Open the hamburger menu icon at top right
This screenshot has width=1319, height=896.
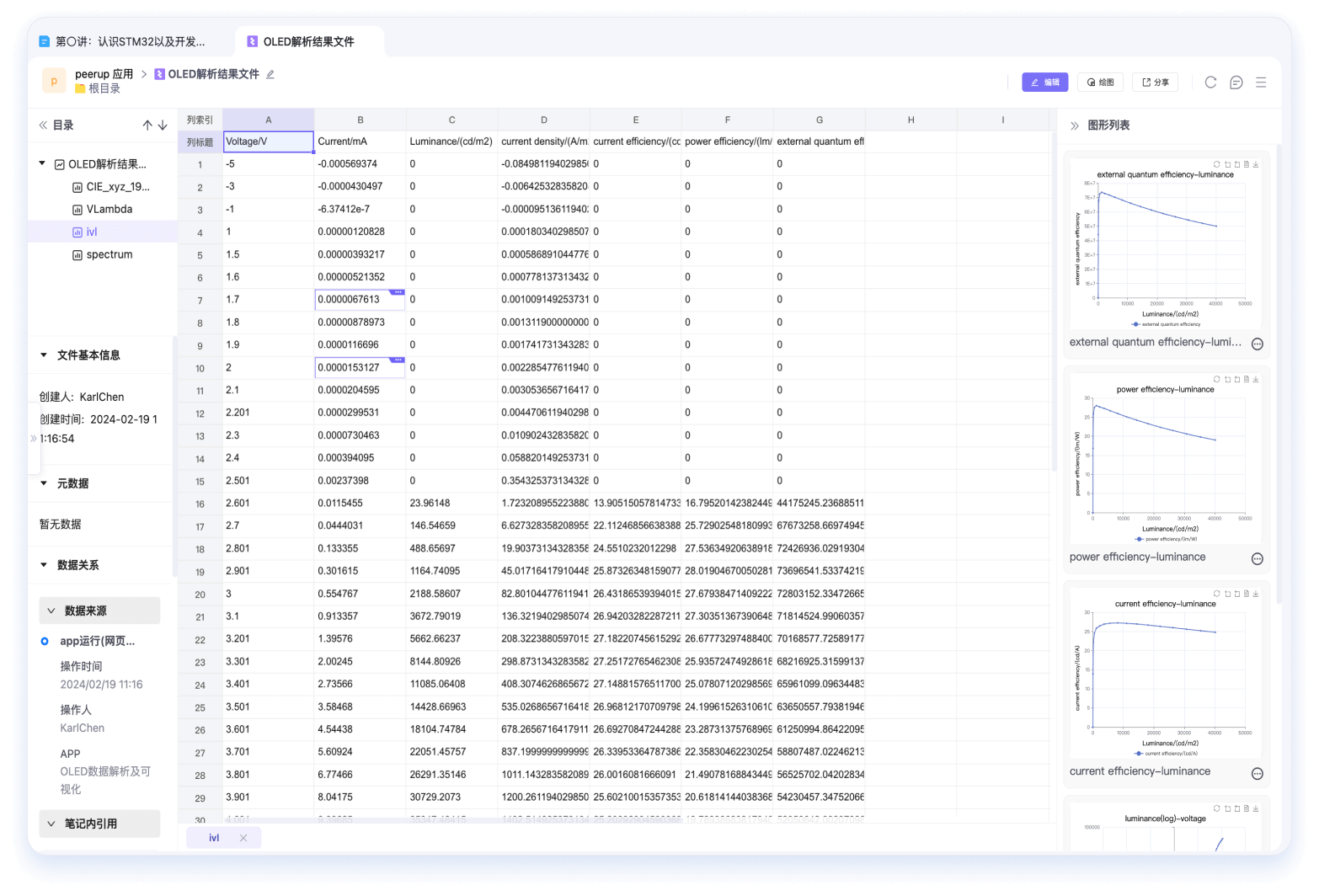pyautogui.click(x=1261, y=83)
